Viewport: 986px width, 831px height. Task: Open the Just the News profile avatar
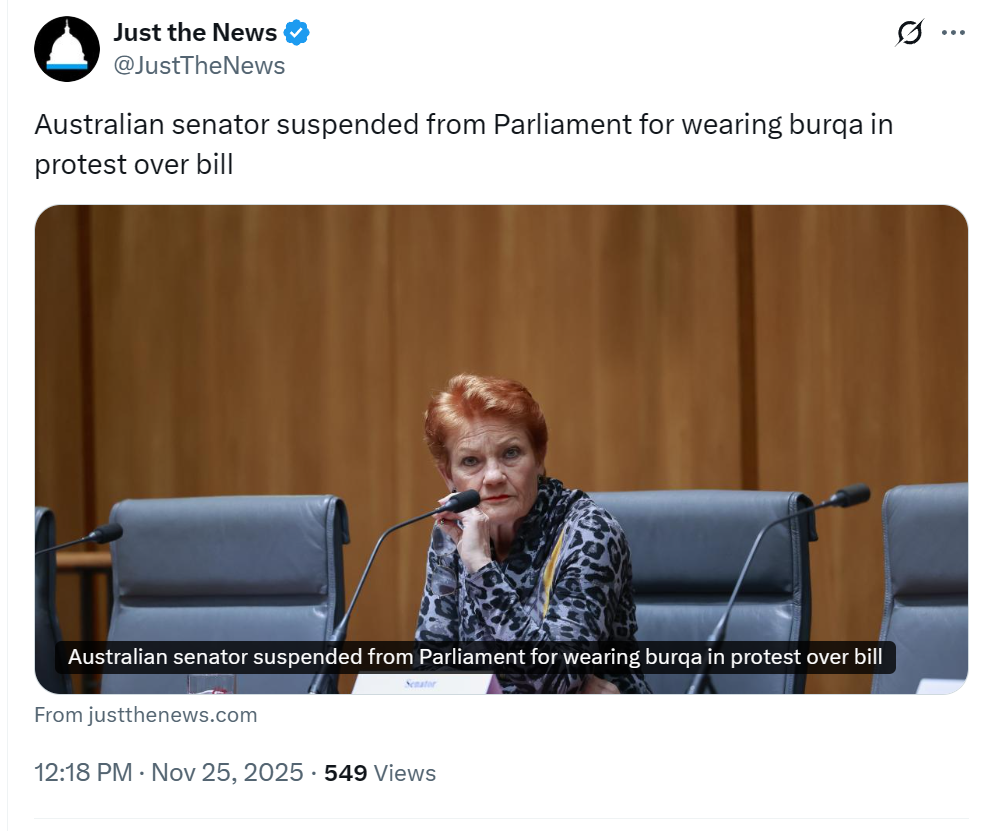tap(67, 49)
